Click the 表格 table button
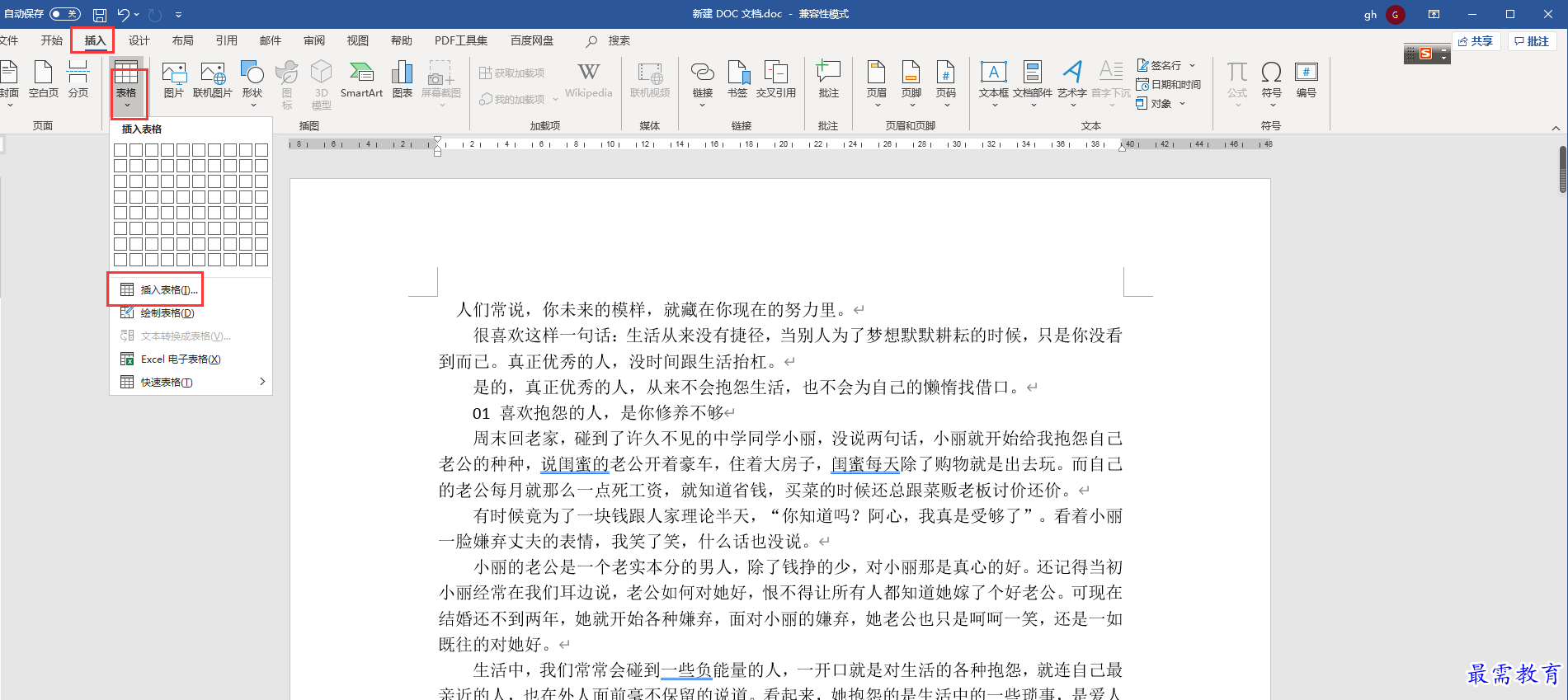1568x700 pixels. point(126,85)
